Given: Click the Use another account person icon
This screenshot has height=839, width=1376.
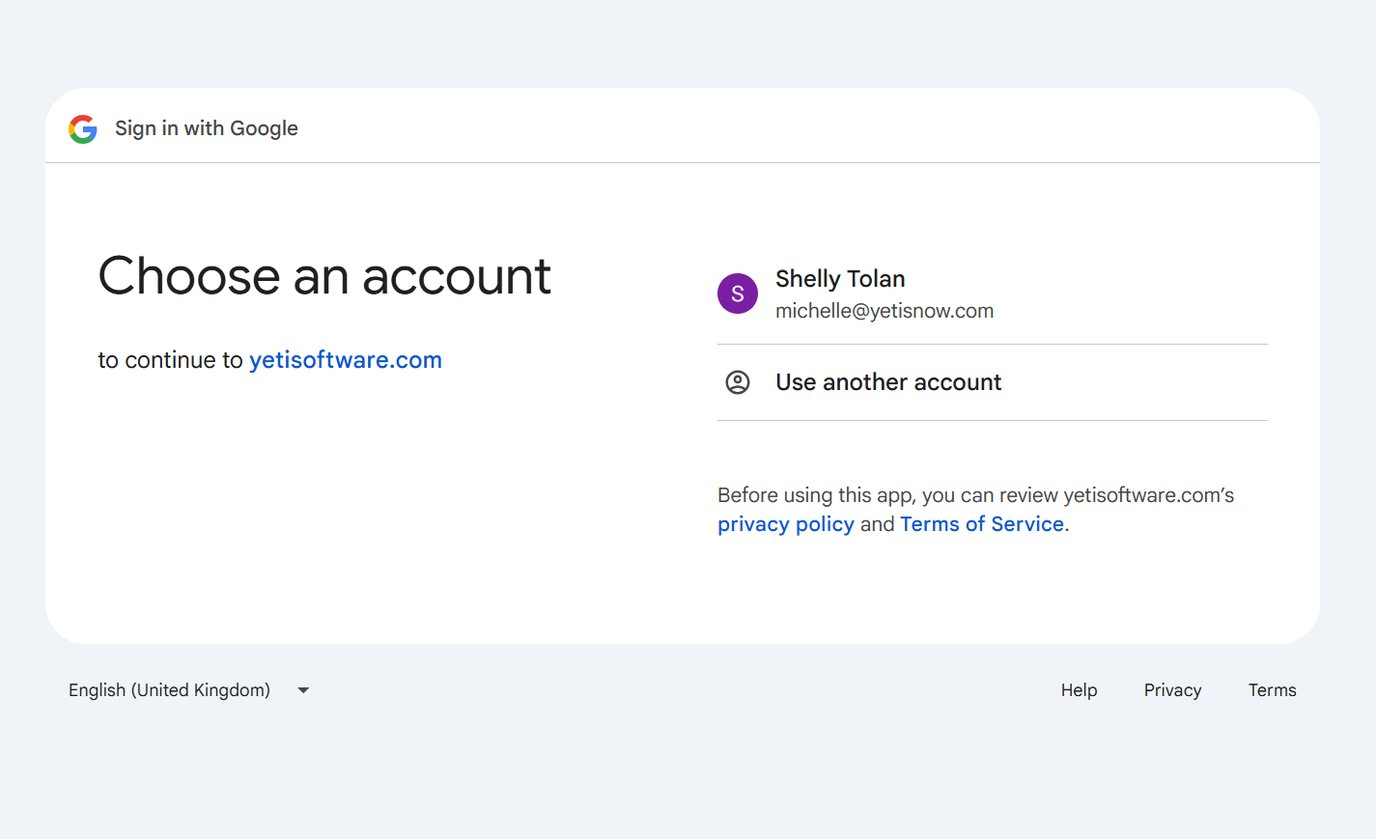Looking at the screenshot, I should (x=737, y=382).
